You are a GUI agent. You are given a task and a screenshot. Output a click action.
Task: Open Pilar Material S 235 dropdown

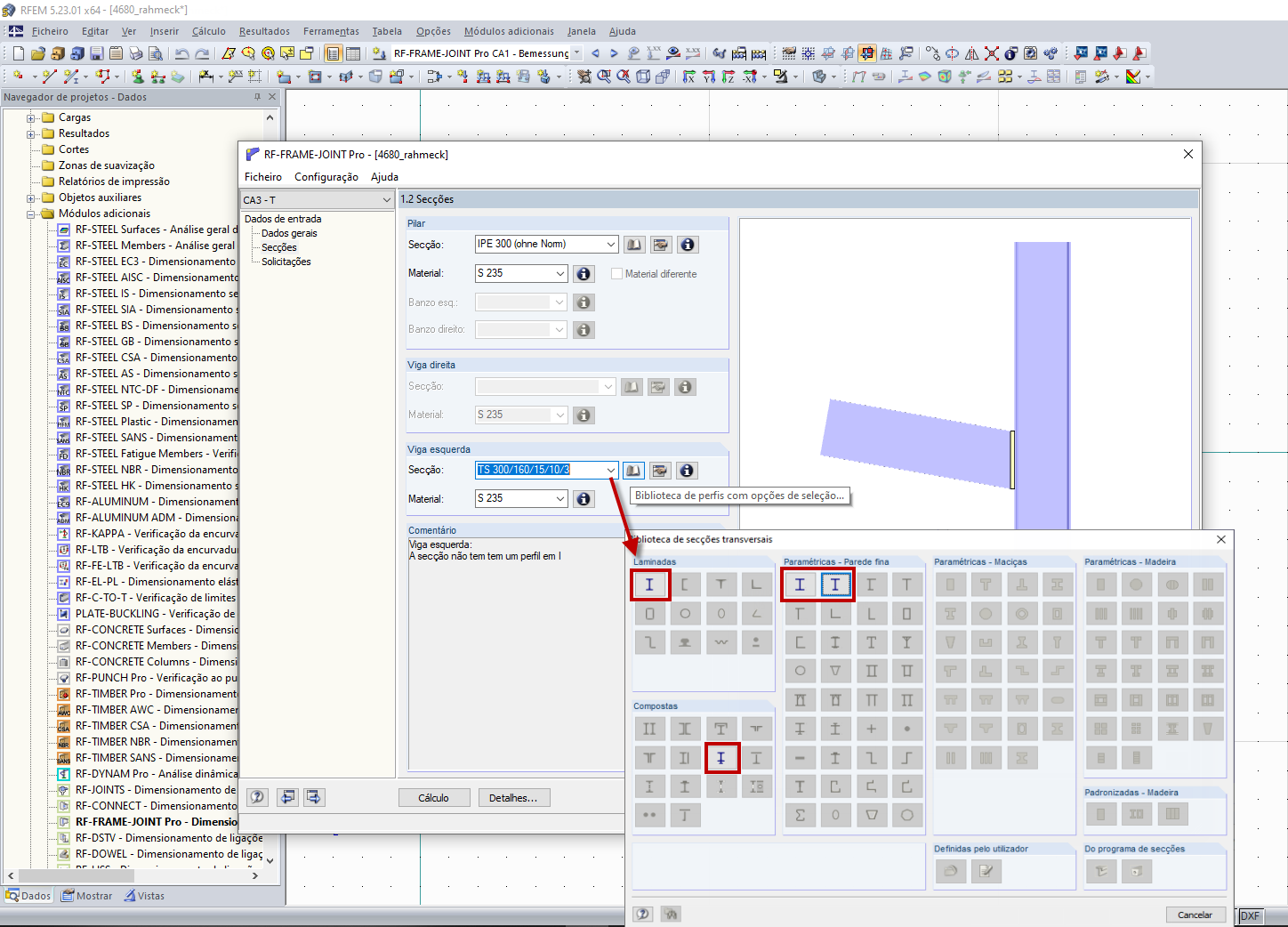coord(560,274)
